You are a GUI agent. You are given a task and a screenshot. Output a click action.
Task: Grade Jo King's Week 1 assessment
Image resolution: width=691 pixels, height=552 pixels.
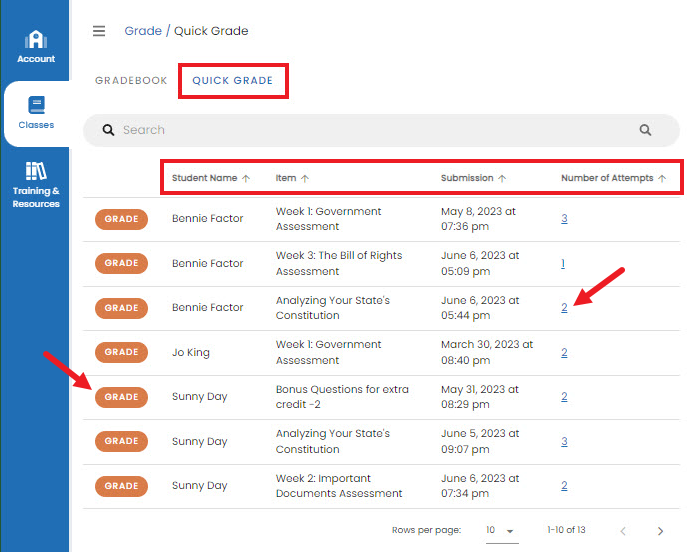click(x=121, y=352)
